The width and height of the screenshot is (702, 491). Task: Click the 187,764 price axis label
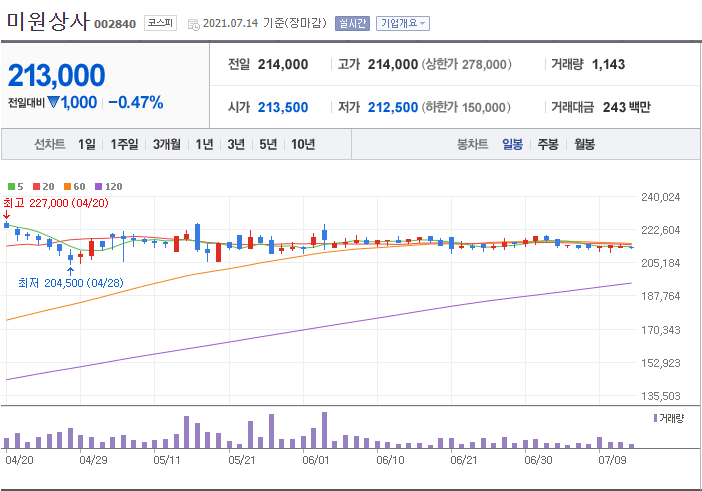[x=660, y=296]
